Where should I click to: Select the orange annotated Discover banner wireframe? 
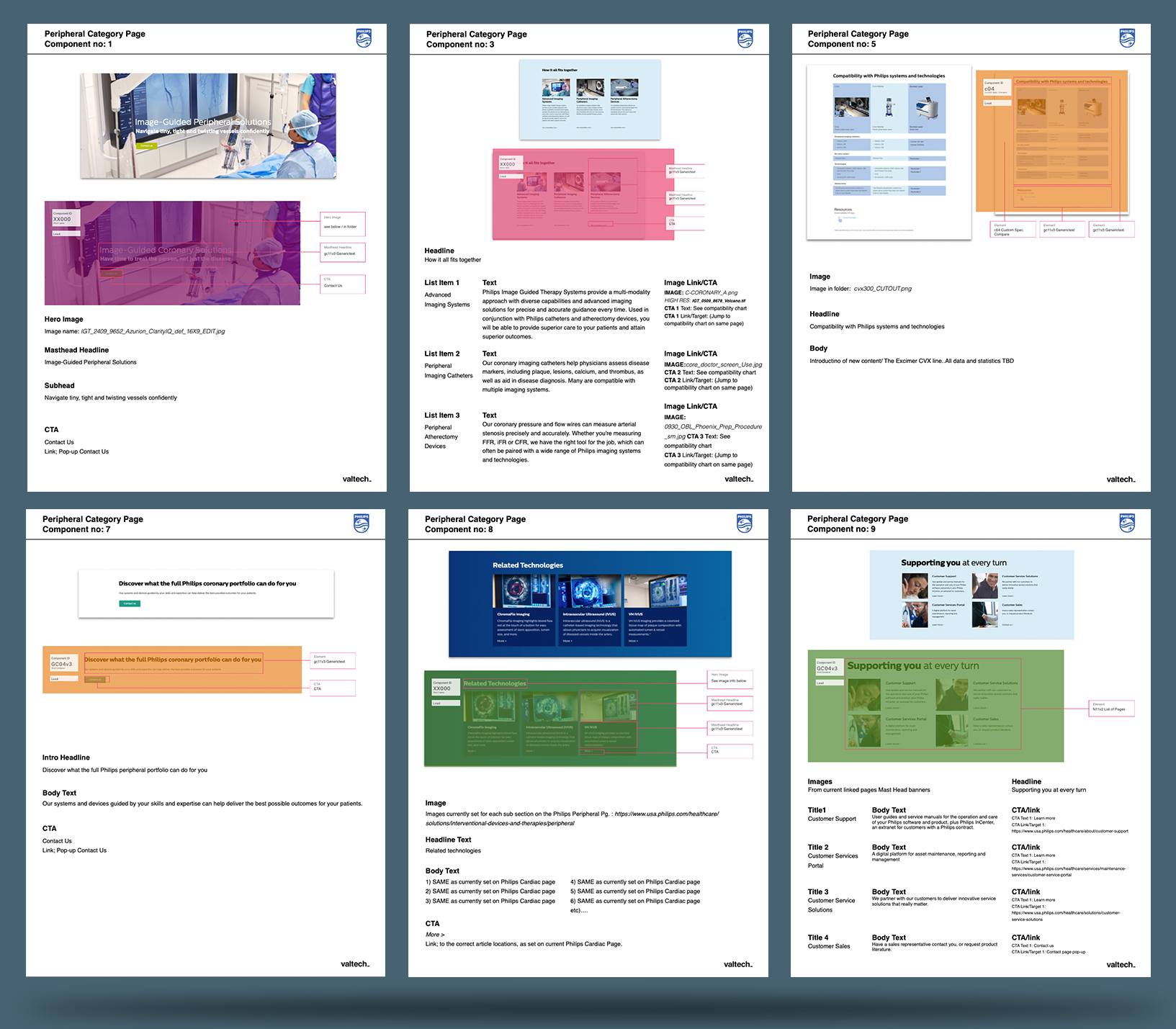point(172,670)
